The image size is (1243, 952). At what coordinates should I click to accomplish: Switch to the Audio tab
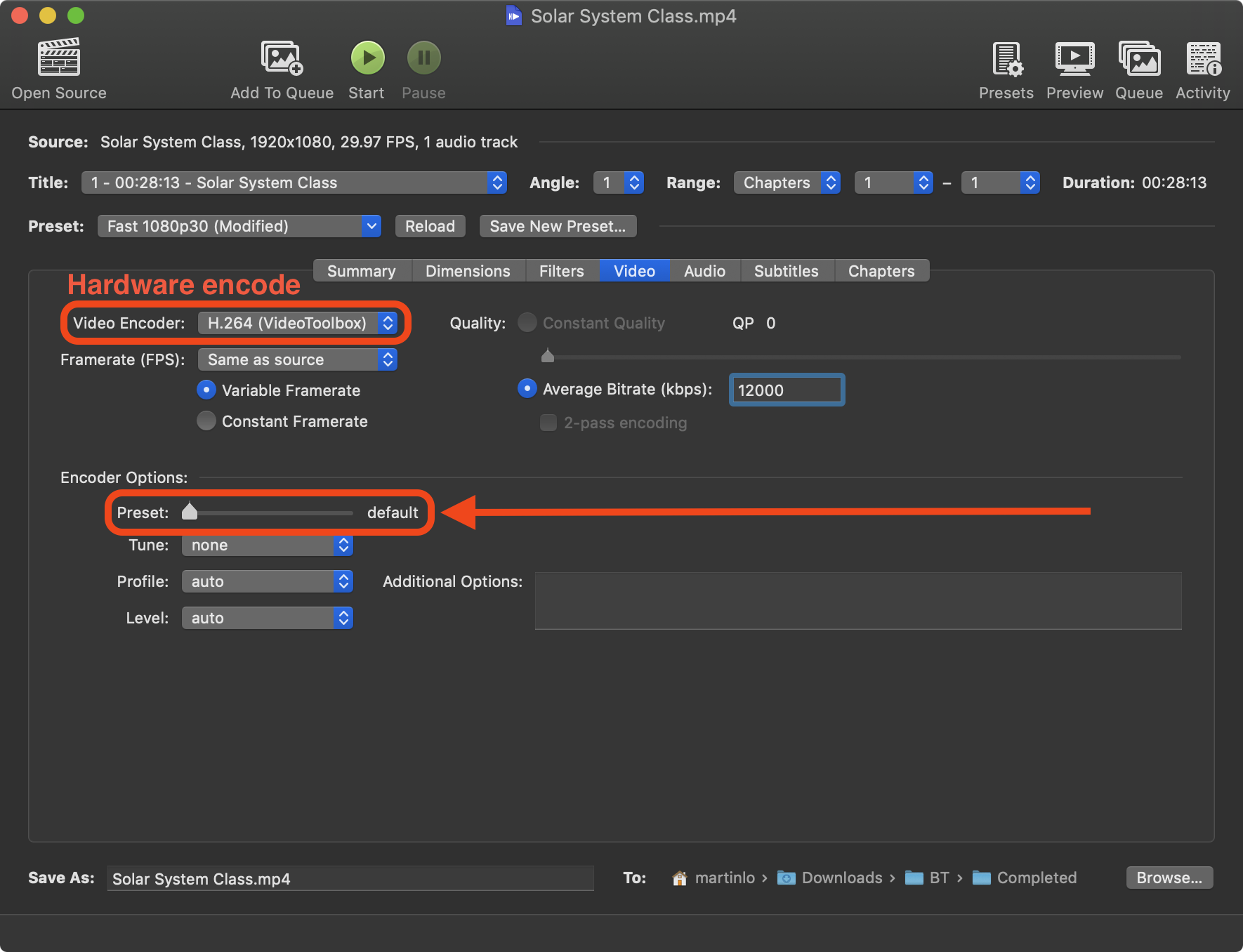coord(704,271)
